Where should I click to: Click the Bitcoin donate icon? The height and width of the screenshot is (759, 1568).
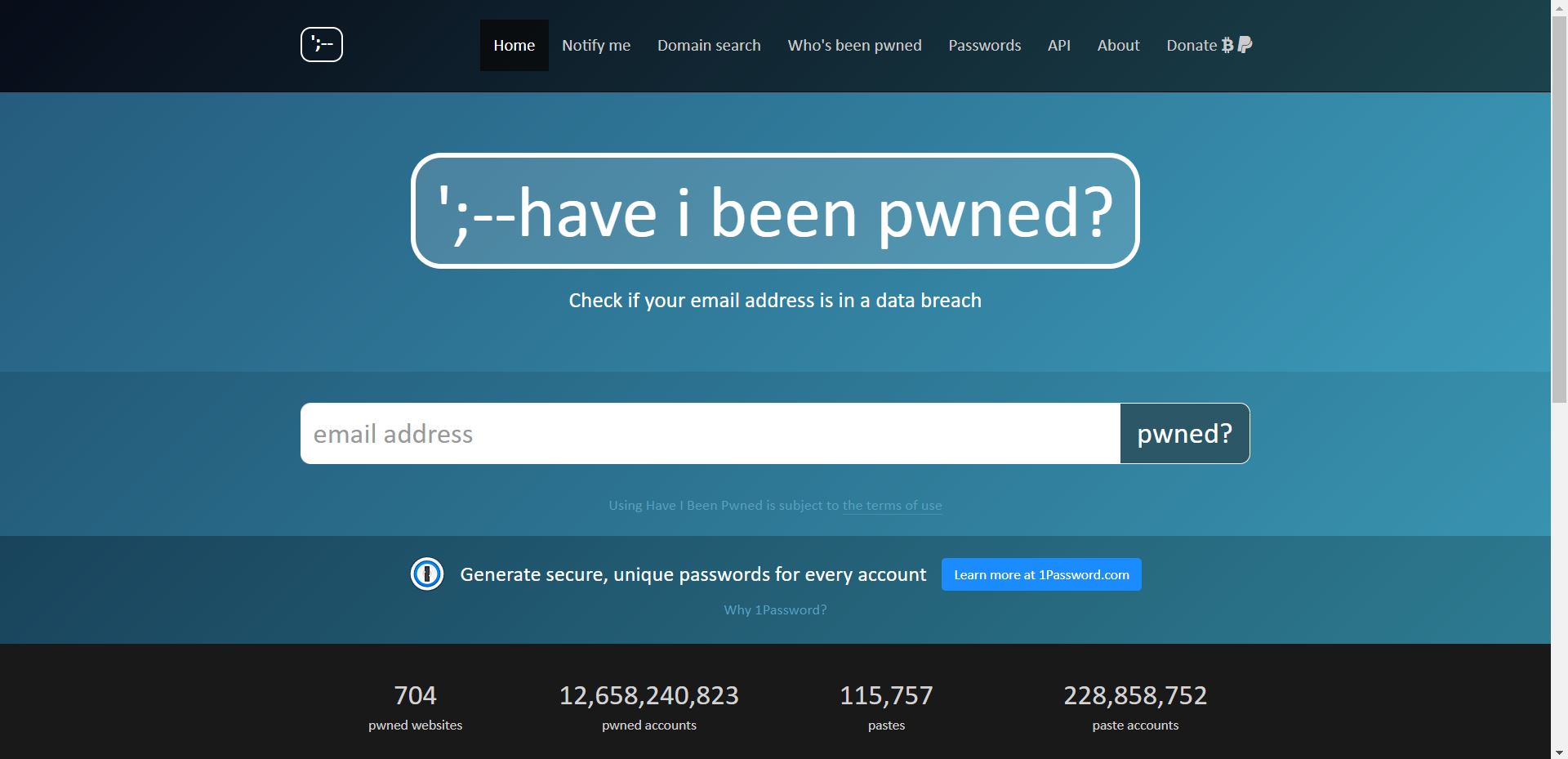pyautogui.click(x=1227, y=46)
